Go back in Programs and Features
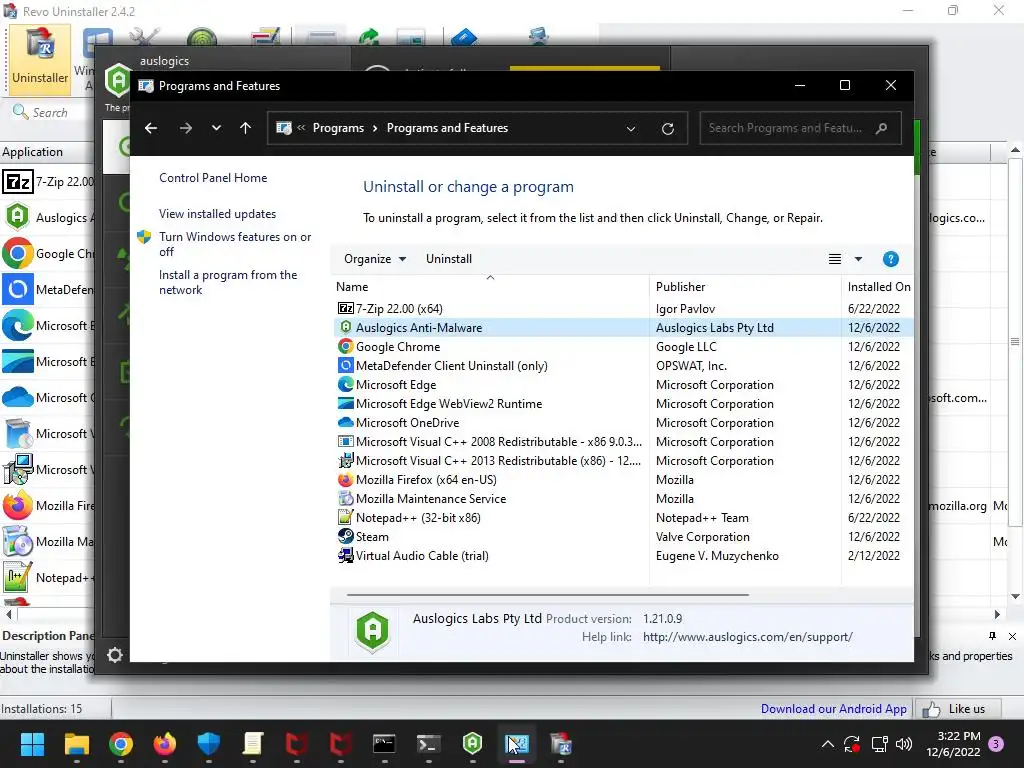Viewport: 1024px width, 768px height. 151,128
